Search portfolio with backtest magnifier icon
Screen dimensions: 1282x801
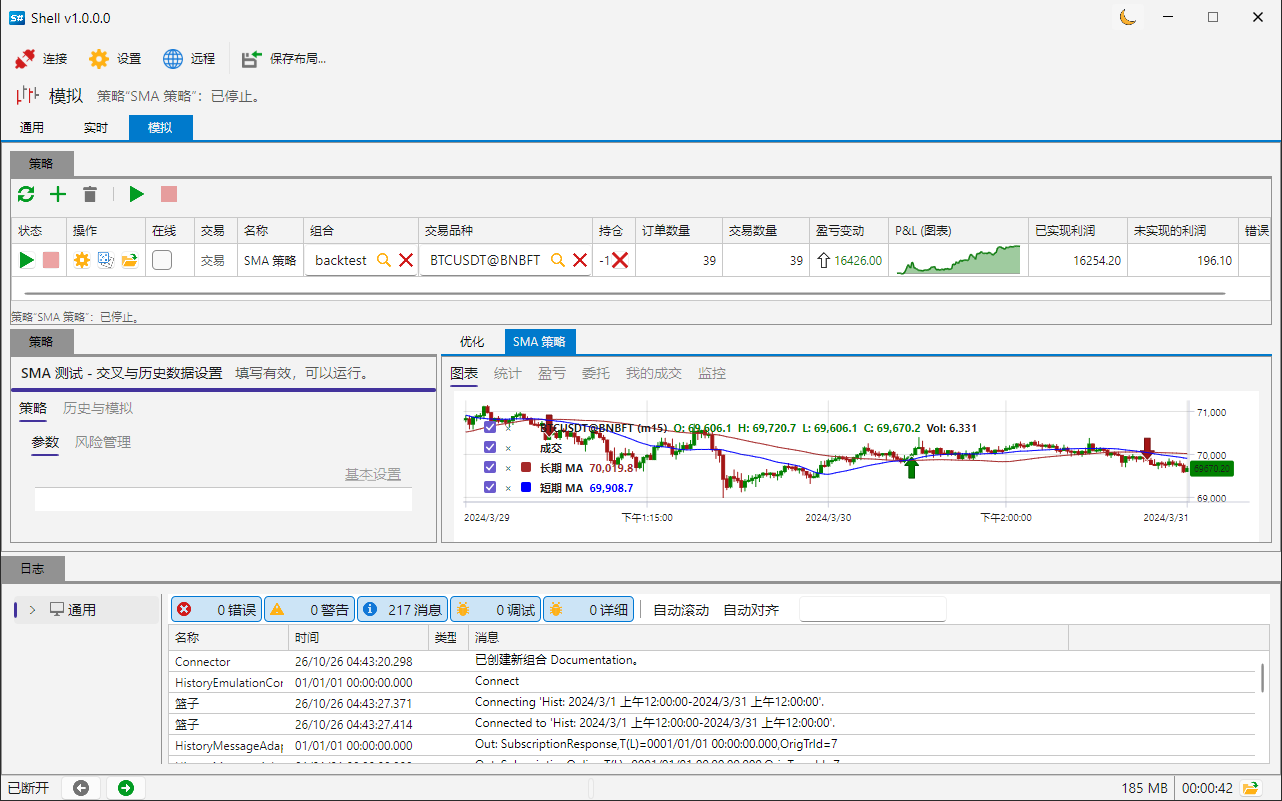tap(384, 260)
